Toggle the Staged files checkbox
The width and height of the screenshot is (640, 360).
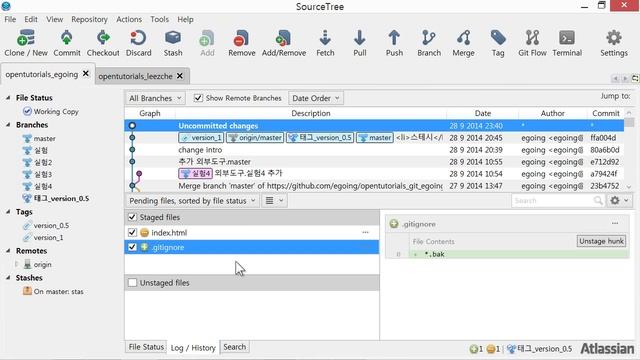pyautogui.click(x=132, y=217)
